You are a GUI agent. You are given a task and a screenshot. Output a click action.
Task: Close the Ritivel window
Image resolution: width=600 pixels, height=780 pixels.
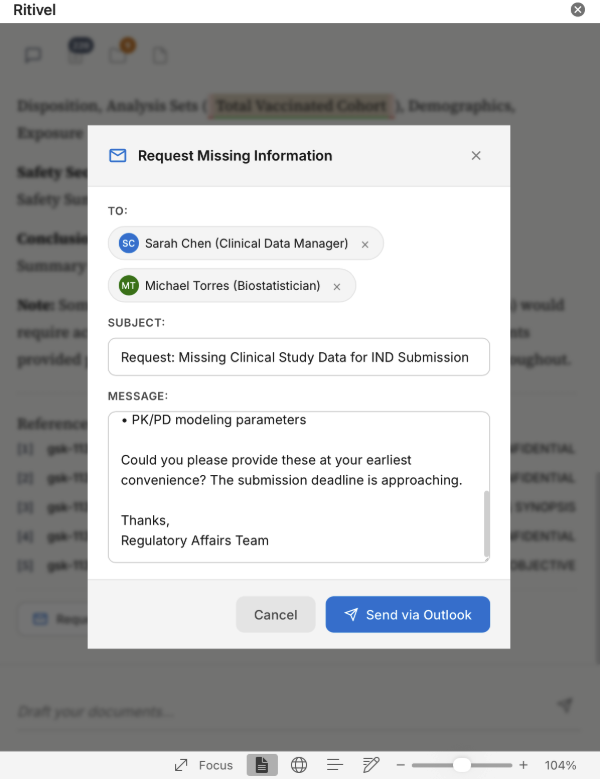[x=577, y=9]
